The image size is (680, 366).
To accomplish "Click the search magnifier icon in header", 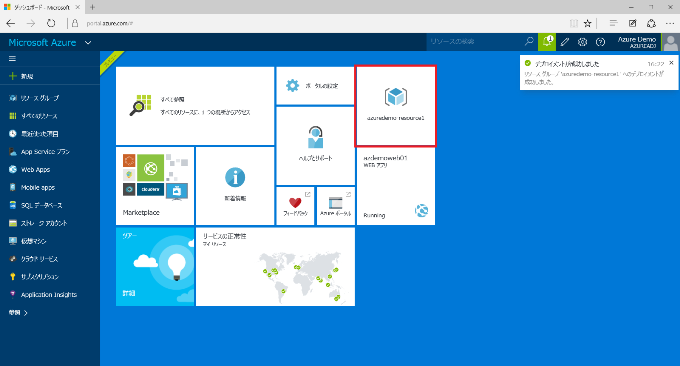I will coord(529,42).
